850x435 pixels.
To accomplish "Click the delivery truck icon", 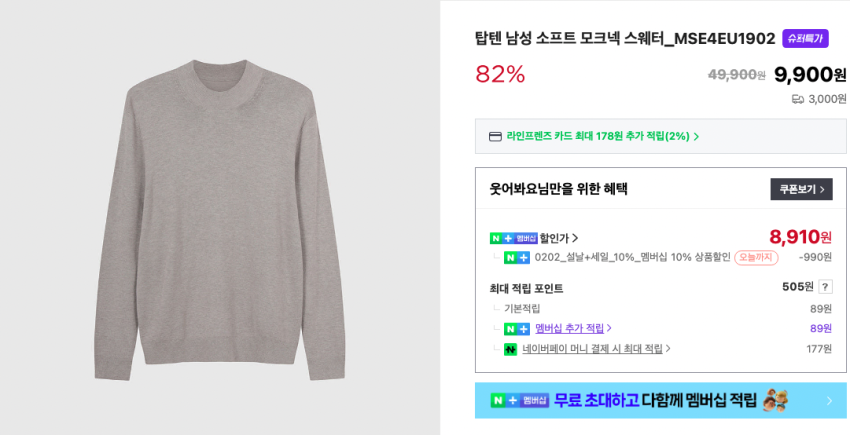I will (x=797, y=99).
